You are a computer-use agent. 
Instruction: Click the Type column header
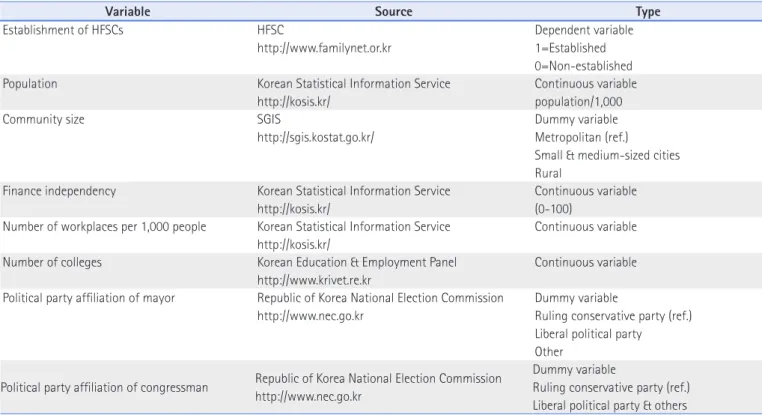tap(648, 11)
